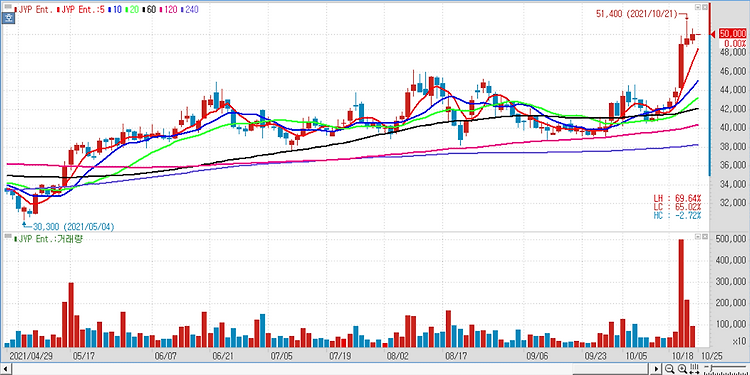Image resolution: width=750 pixels, height=375 pixels.
Task: Click the 0.00% change value
Action: point(735,43)
